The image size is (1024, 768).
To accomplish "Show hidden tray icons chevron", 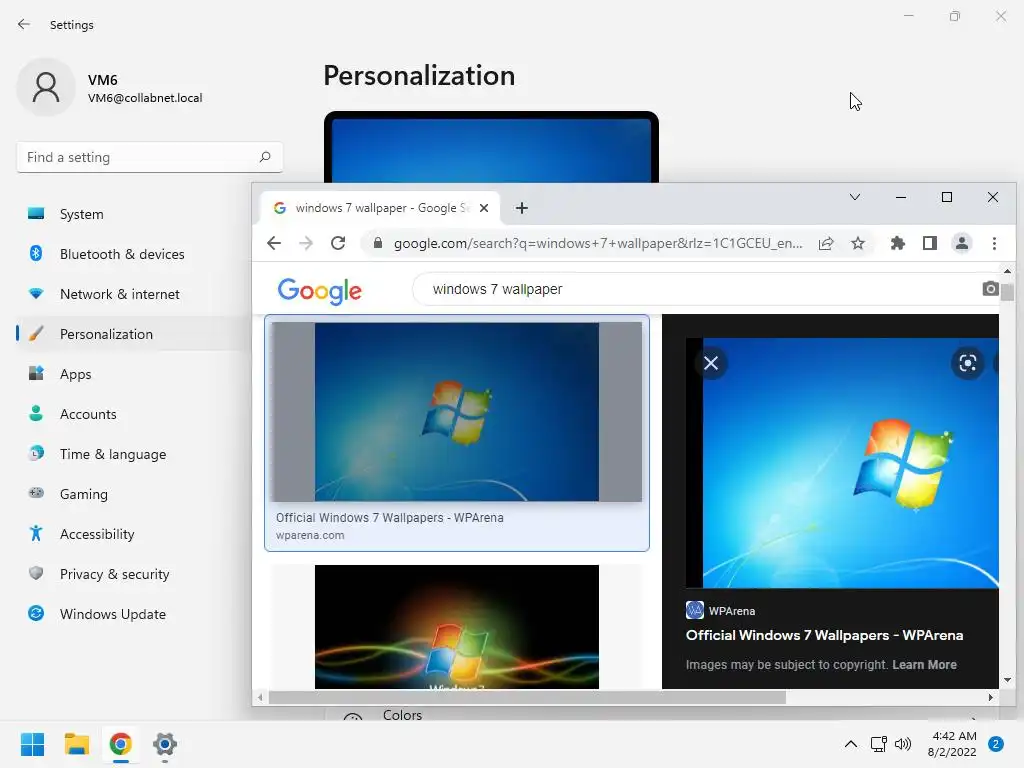I will tap(850, 744).
